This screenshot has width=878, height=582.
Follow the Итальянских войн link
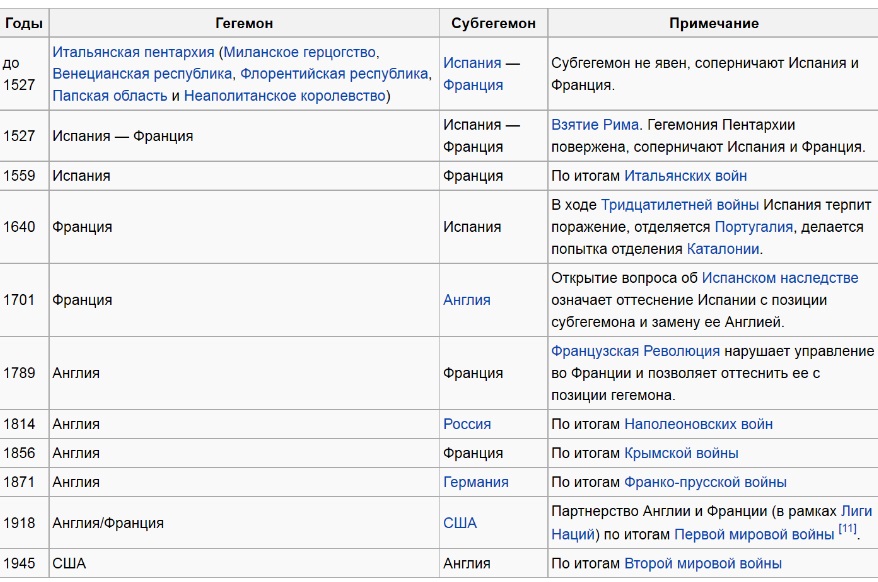coord(685,176)
